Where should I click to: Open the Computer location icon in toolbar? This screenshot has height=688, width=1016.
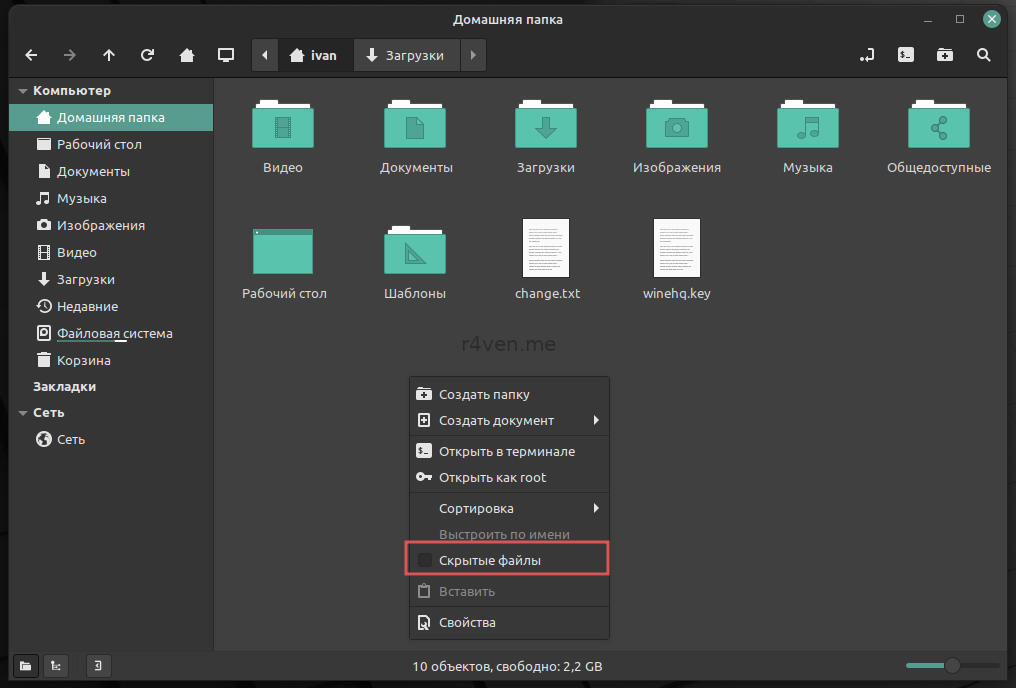226,55
